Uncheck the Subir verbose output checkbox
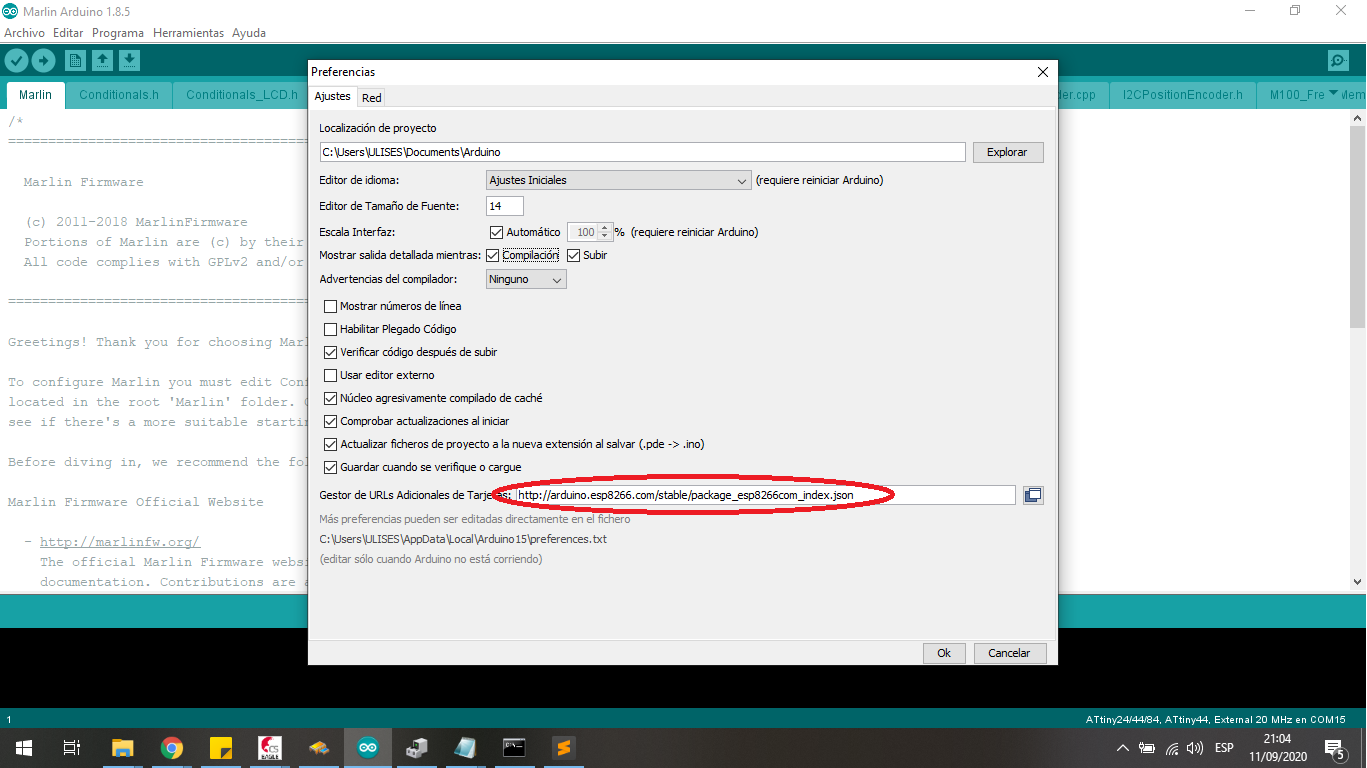This screenshot has height=768, width=1367. (x=573, y=255)
